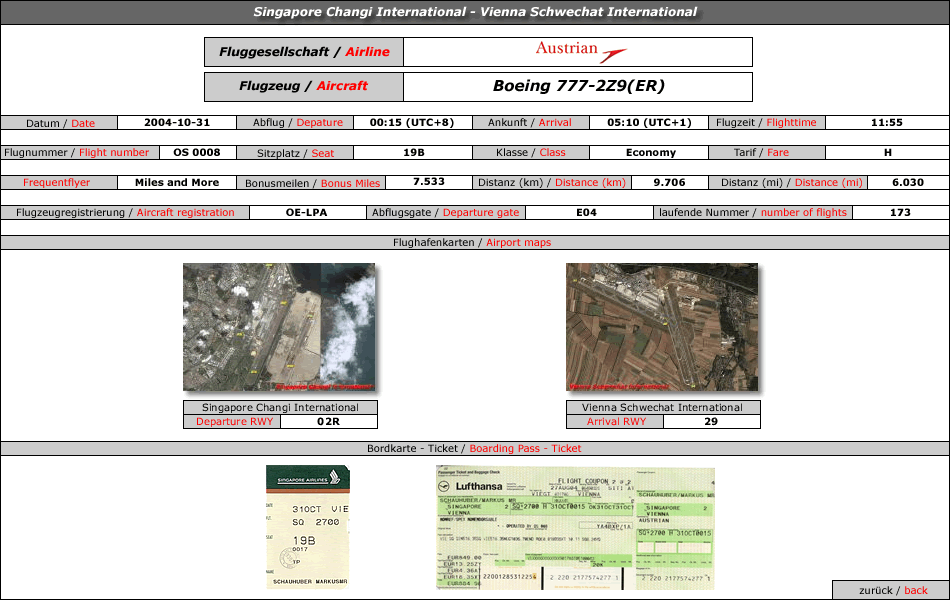
Task: Click the Arrival RWY 29 value
Action: point(711,422)
